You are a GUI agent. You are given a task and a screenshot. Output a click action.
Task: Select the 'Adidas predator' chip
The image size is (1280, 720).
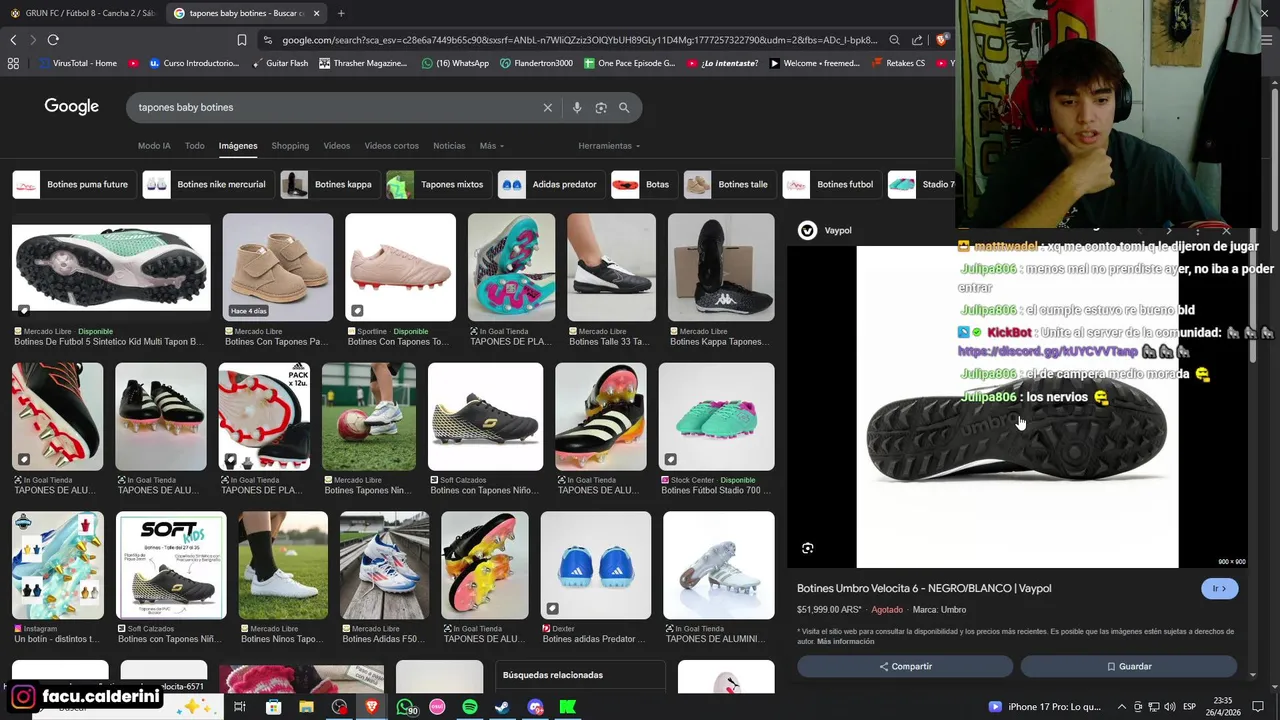click(550, 184)
